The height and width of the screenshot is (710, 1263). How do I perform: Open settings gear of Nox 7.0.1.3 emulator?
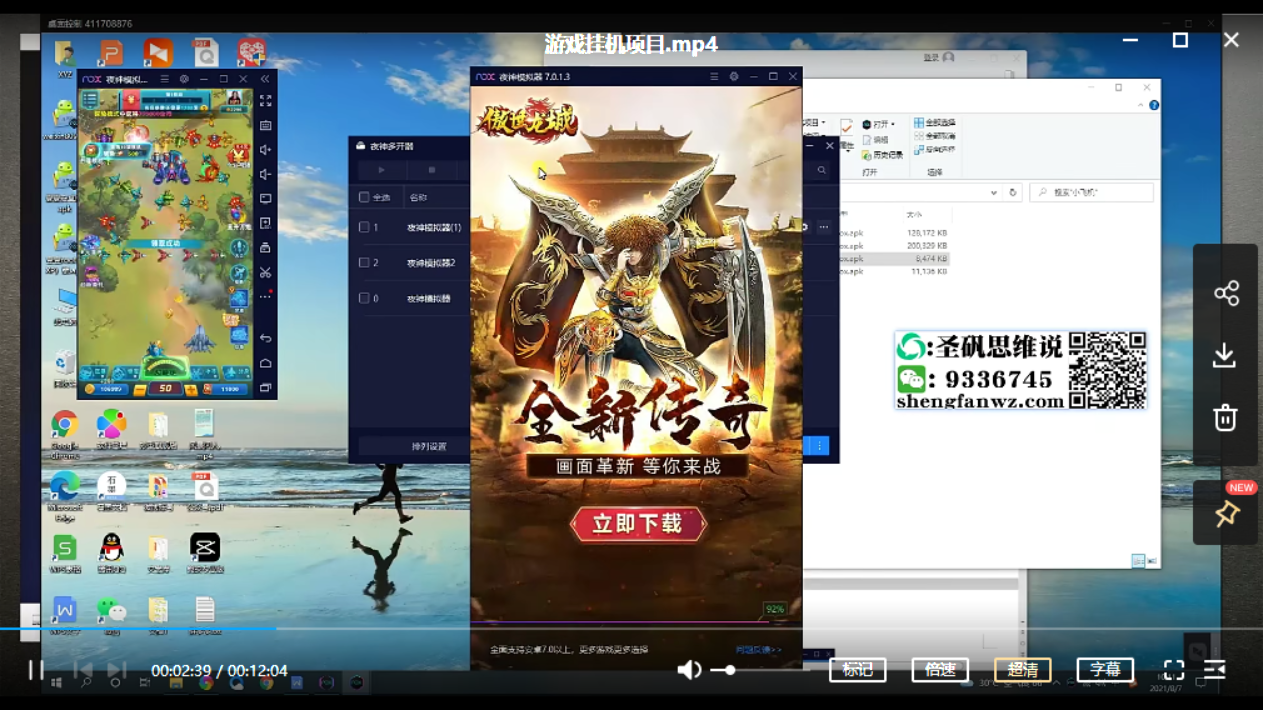click(x=734, y=77)
